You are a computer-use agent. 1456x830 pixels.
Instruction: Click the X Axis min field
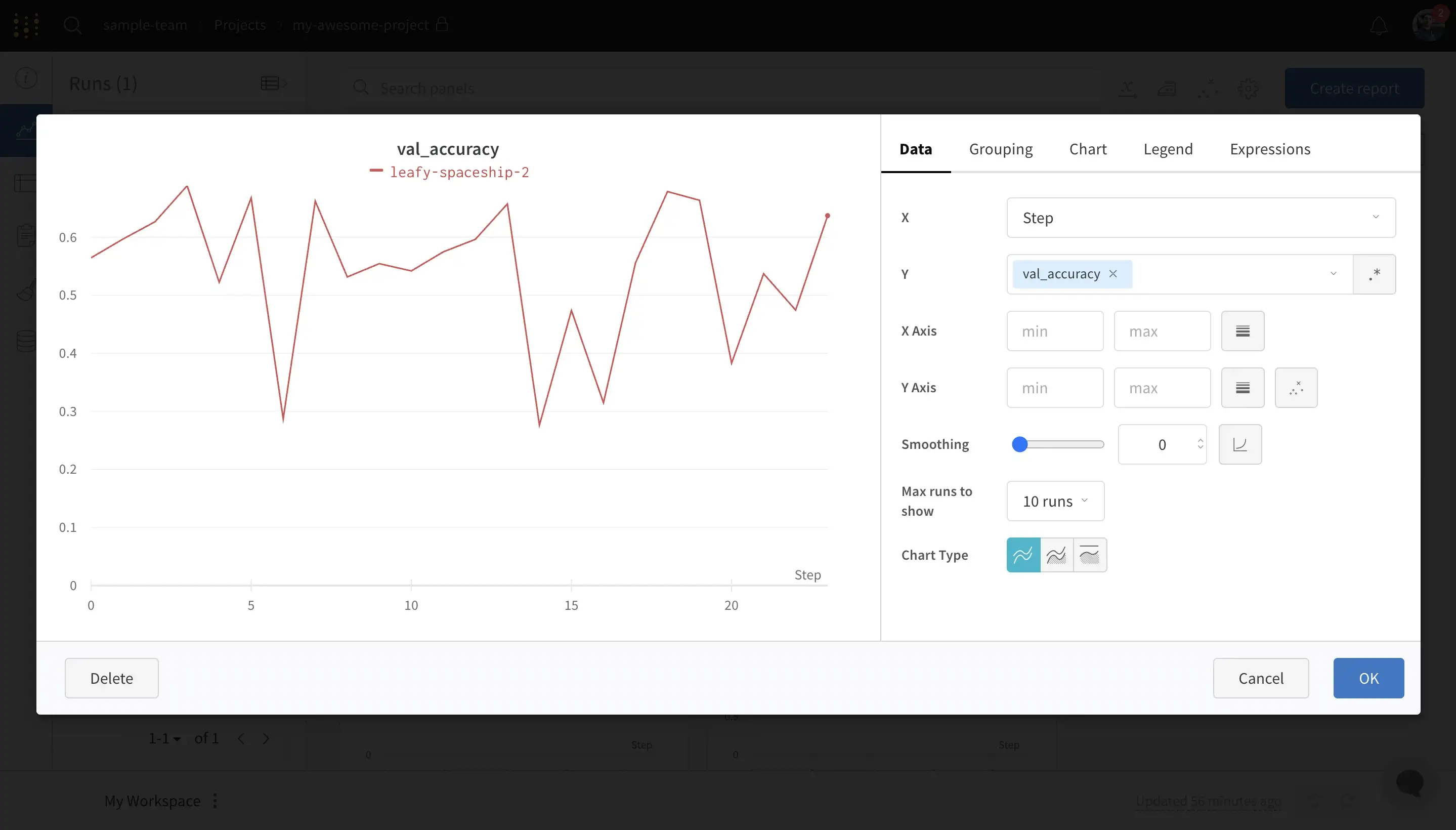[1055, 331]
